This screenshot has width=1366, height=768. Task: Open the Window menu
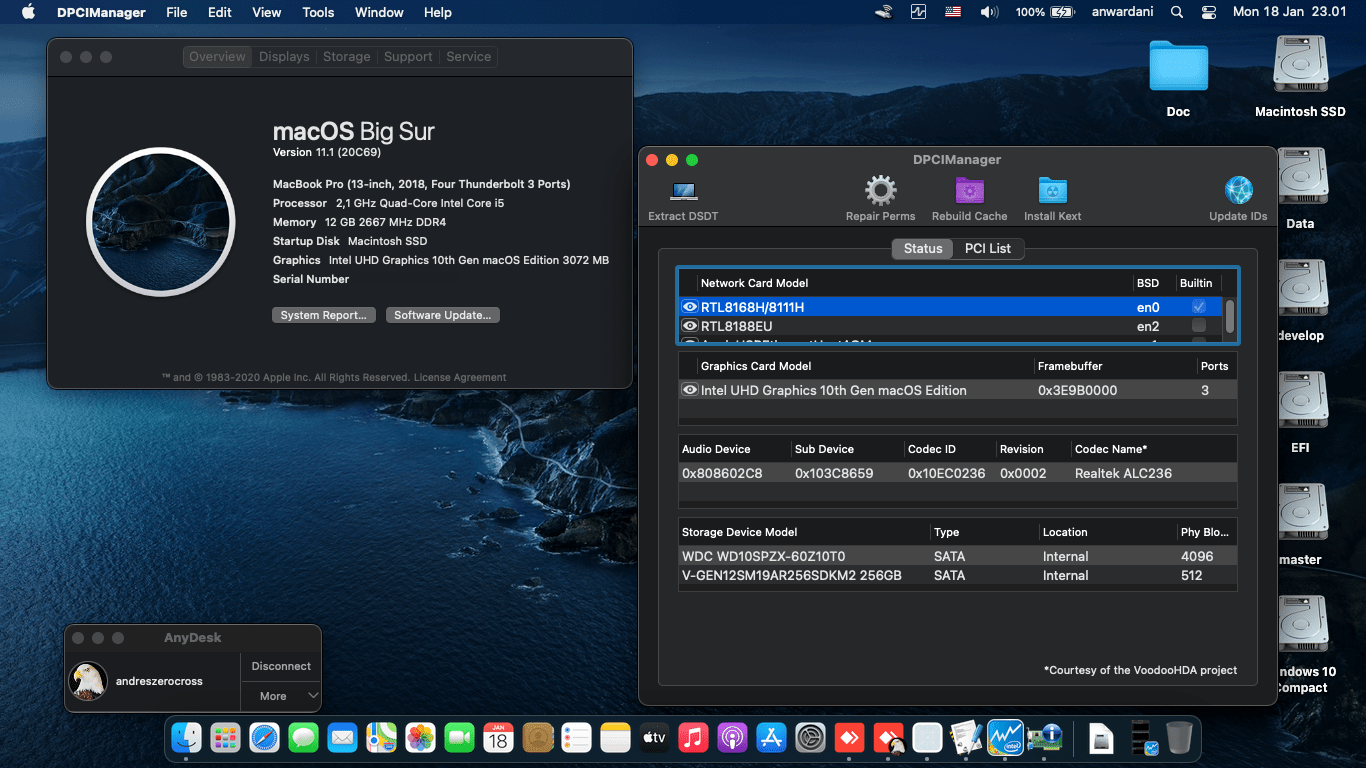(379, 12)
